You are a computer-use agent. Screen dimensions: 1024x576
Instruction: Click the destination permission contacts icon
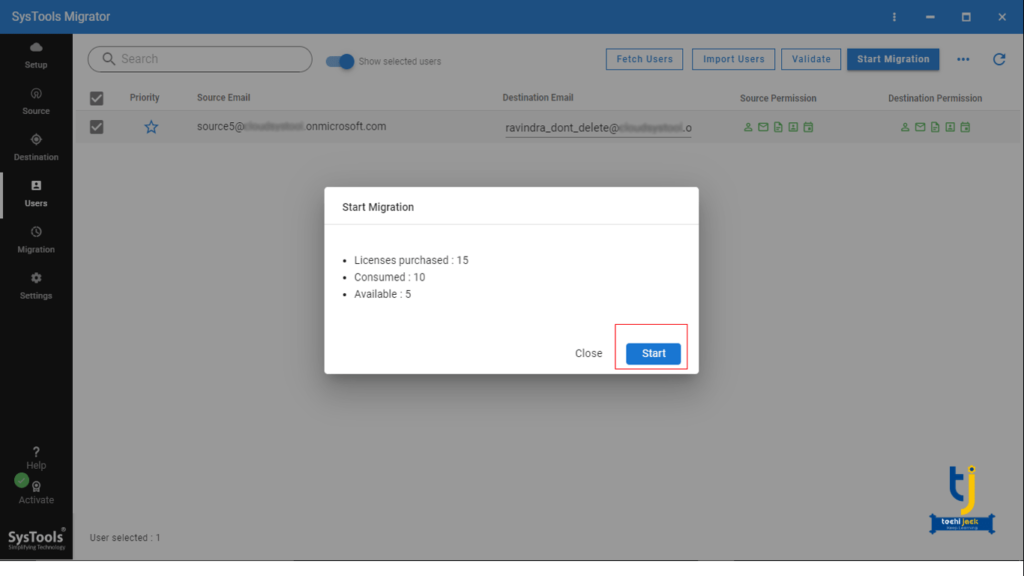click(950, 127)
